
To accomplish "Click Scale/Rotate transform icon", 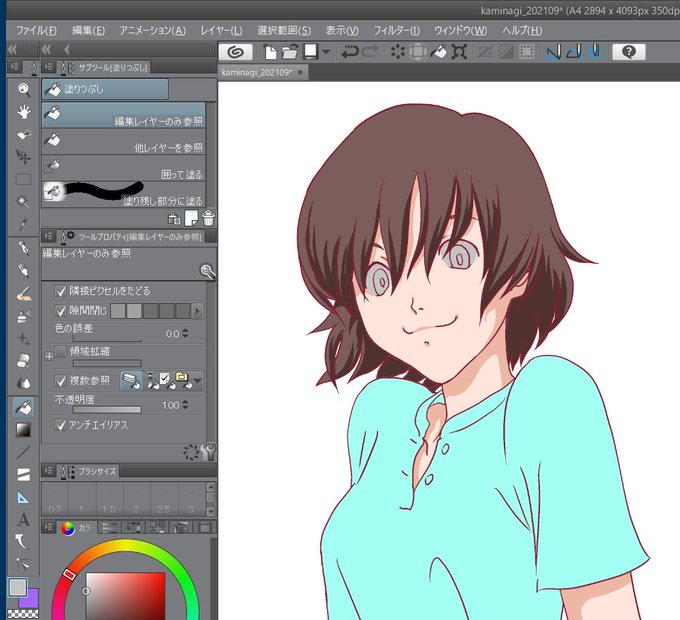I will [459, 52].
